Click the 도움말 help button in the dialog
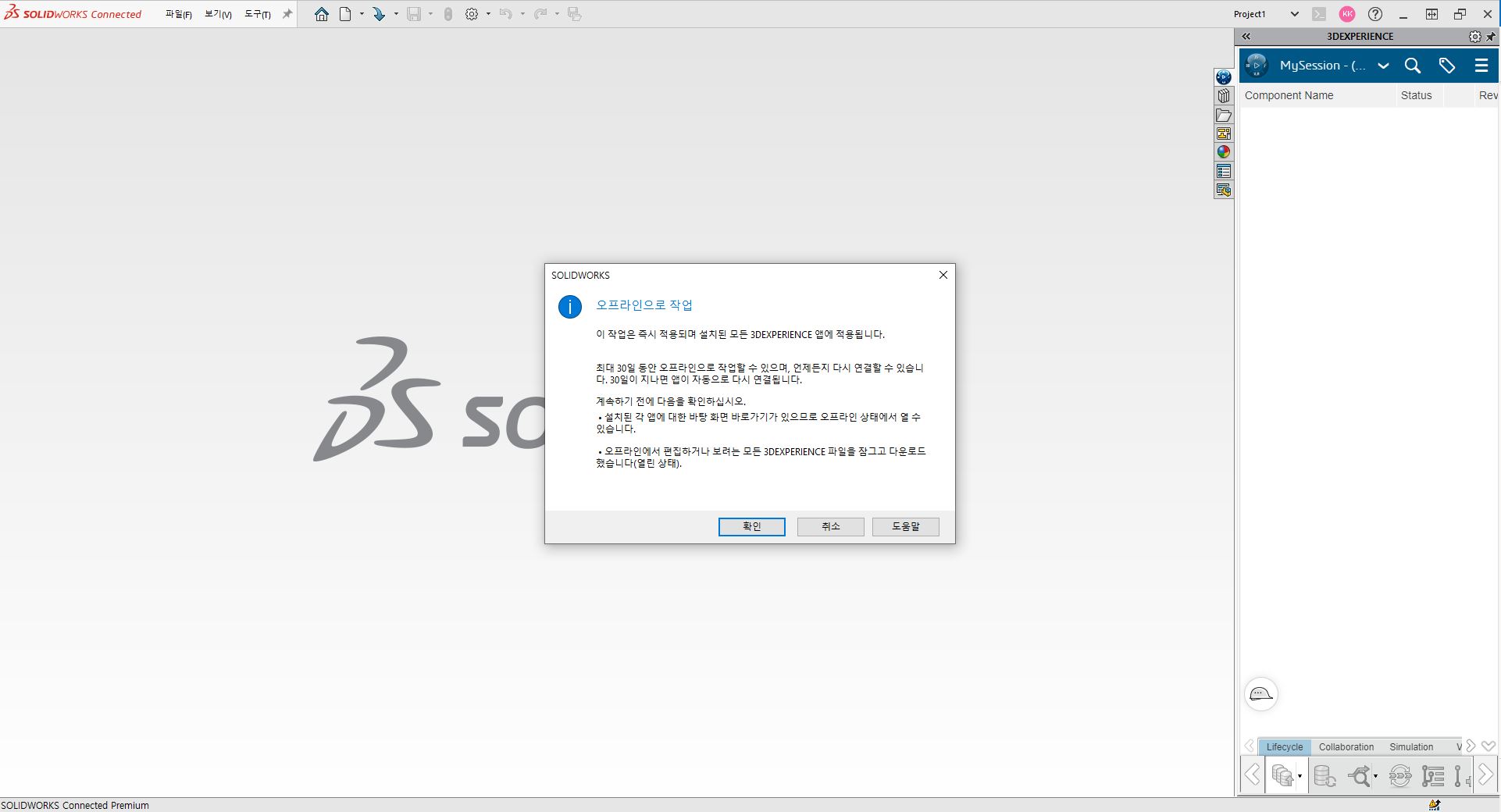This screenshot has width=1501, height=812. pos(905,526)
